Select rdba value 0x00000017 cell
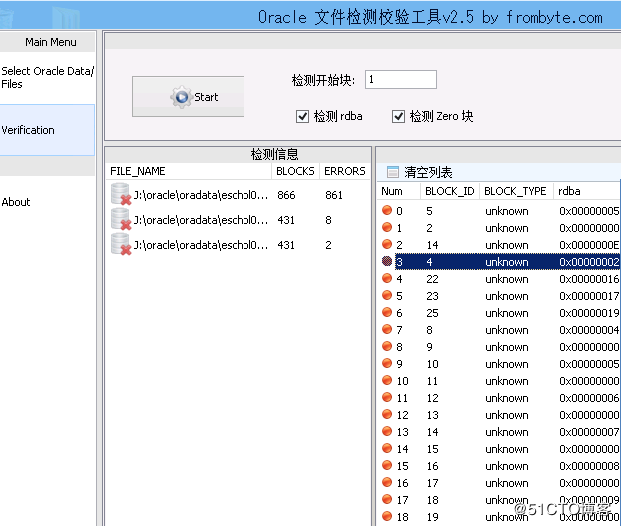This screenshot has height=526, width=621. click(589, 296)
